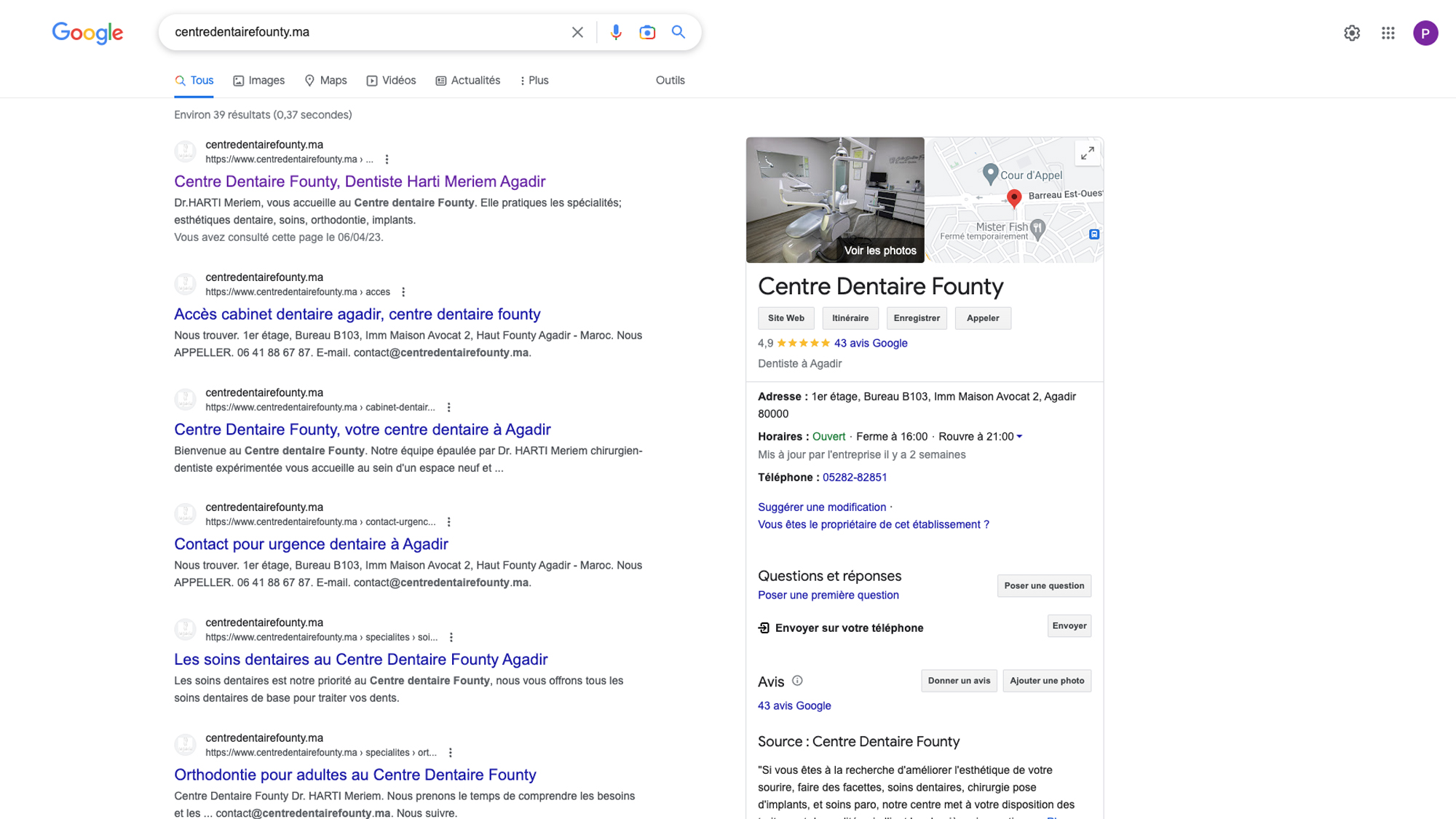Viewport: 1456px width, 819px height.
Task: Open three-dot menu of the 'acces' result
Action: [403, 292]
